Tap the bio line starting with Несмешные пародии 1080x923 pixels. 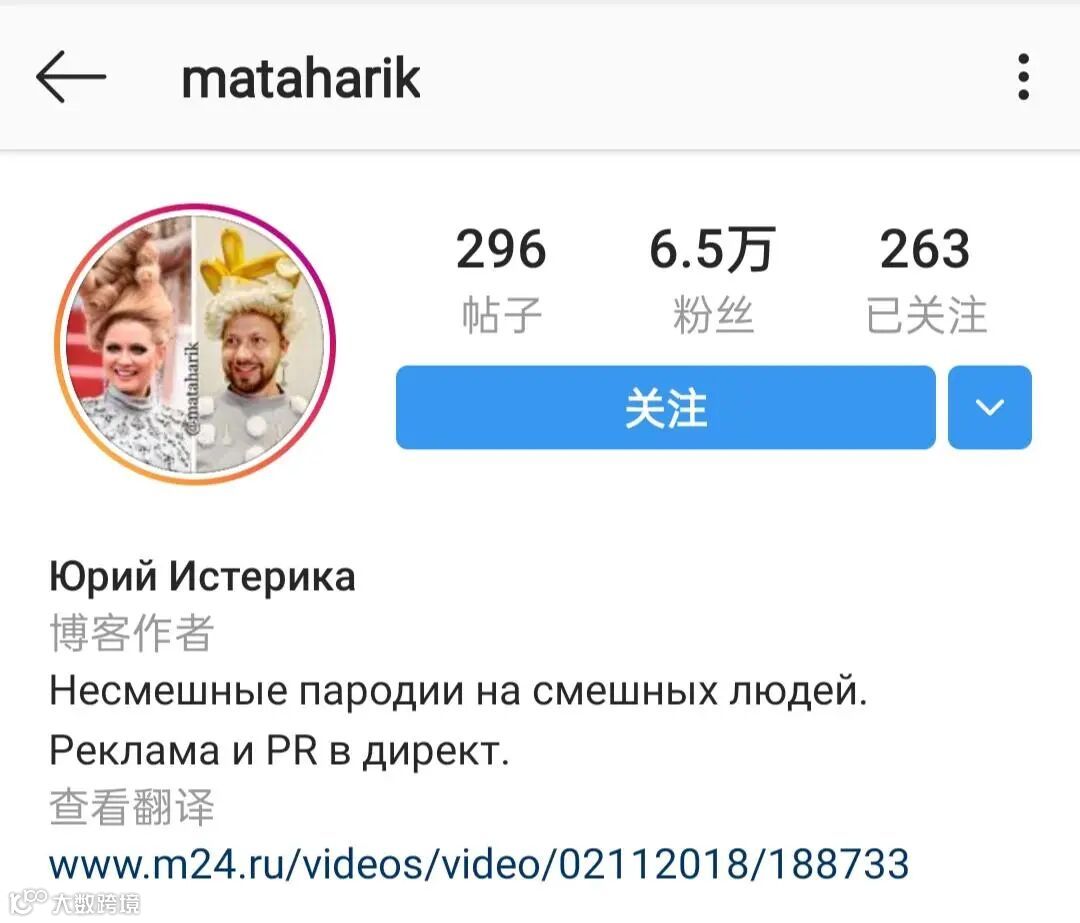pos(459,691)
